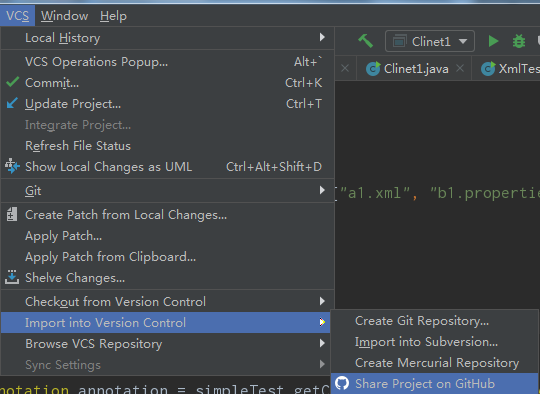Choose VCS Operations Popup entry

167,62
